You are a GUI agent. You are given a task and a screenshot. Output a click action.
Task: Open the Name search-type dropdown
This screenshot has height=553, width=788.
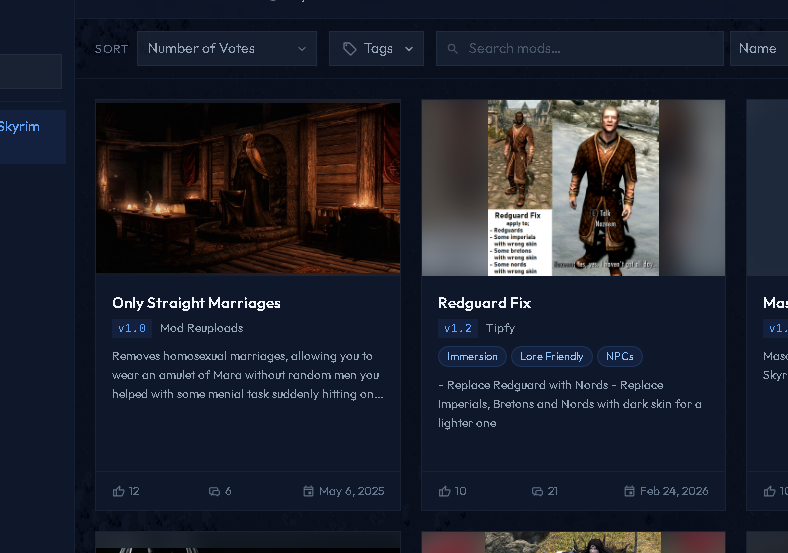[759, 49]
